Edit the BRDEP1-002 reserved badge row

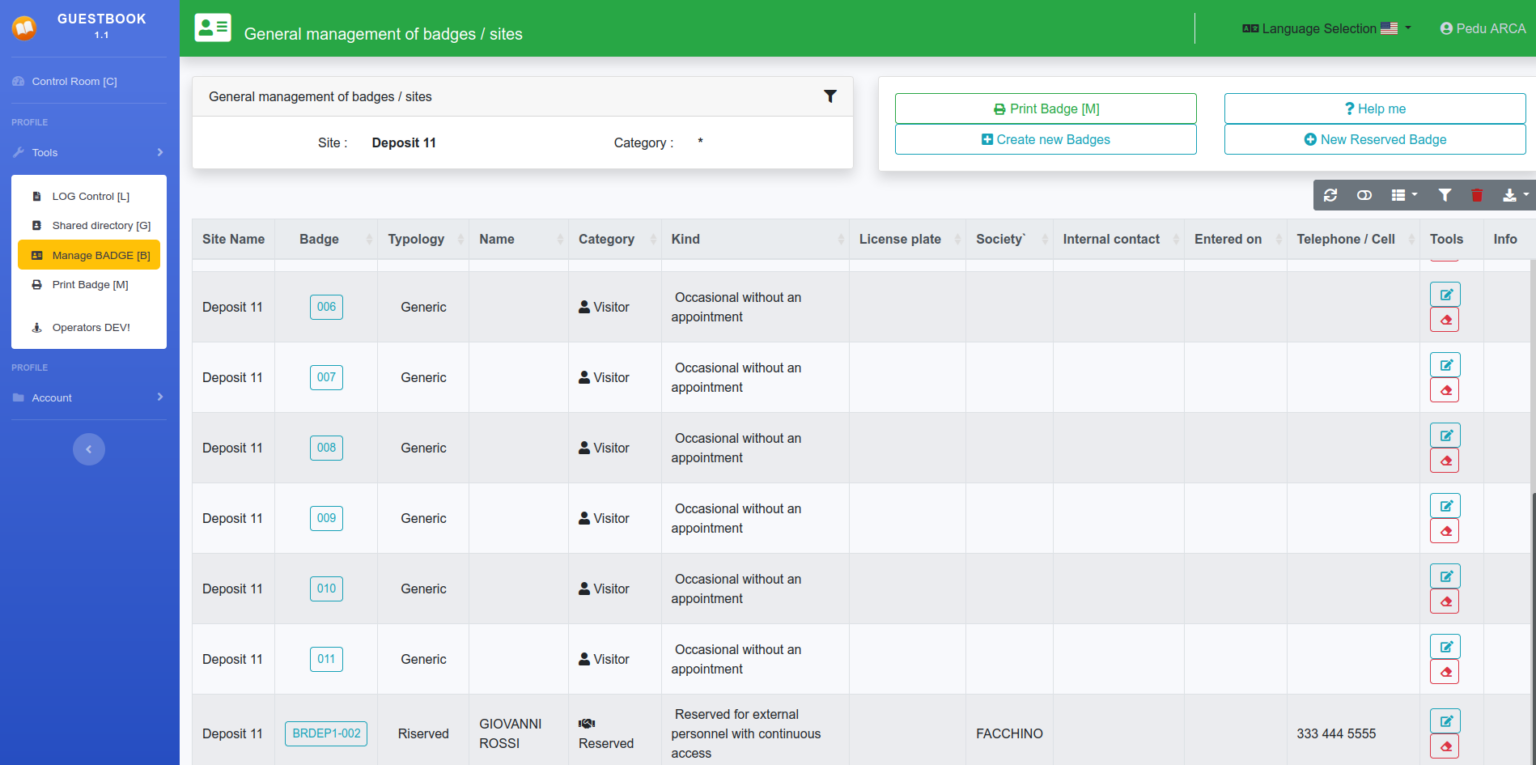coord(1444,721)
